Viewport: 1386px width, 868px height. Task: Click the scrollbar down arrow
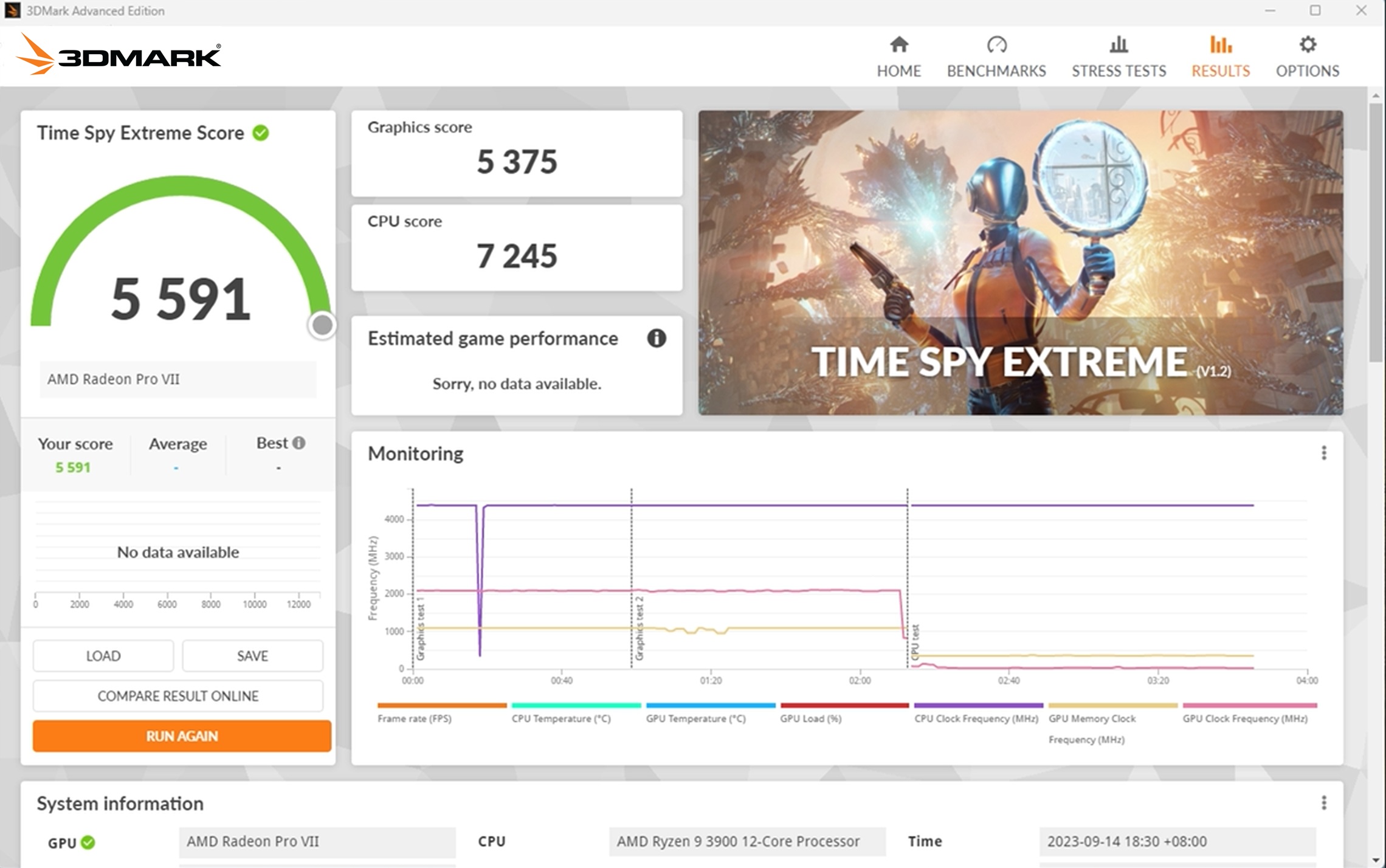[1376, 861]
